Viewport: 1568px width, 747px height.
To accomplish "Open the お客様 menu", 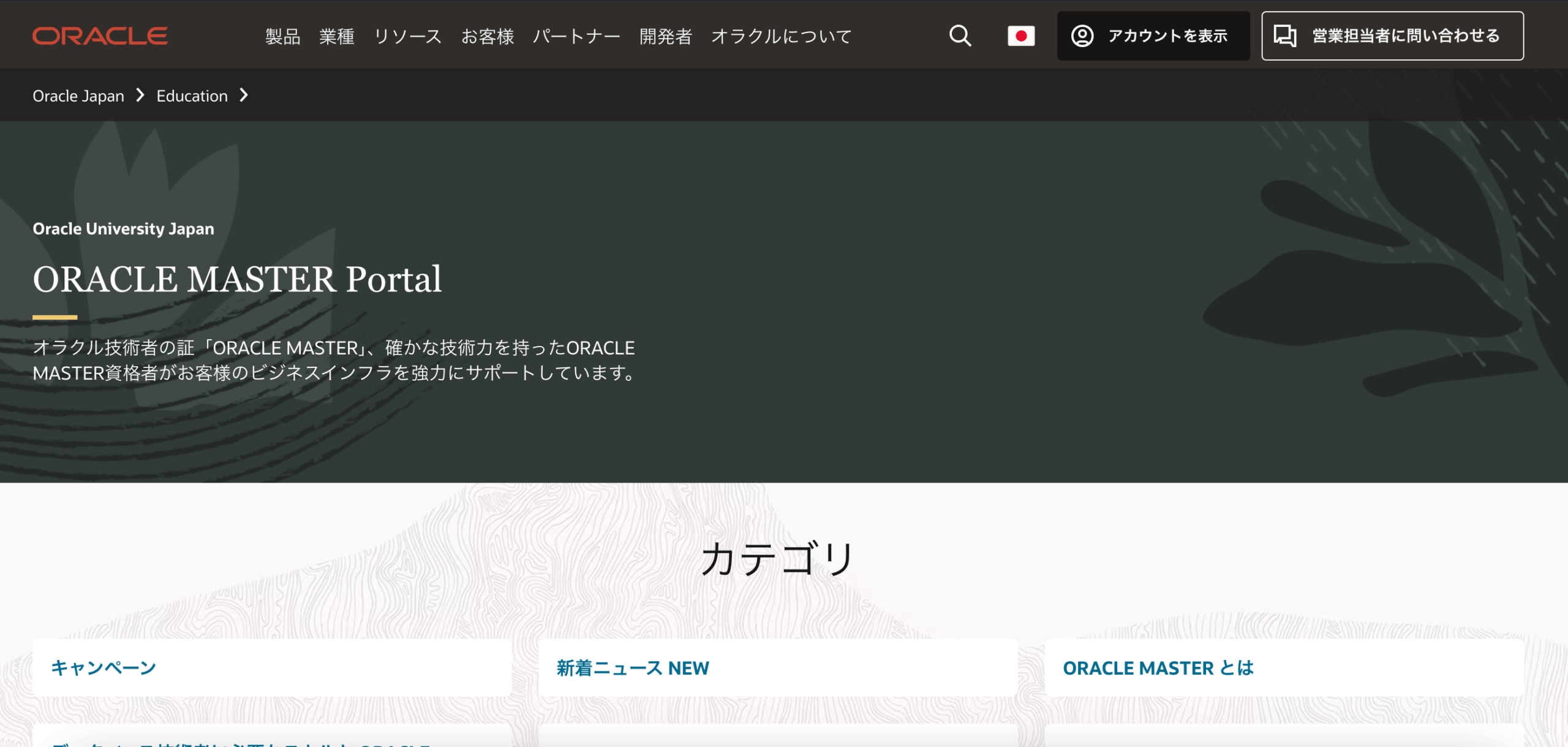I will pyautogui.click(x=488, y=37).
